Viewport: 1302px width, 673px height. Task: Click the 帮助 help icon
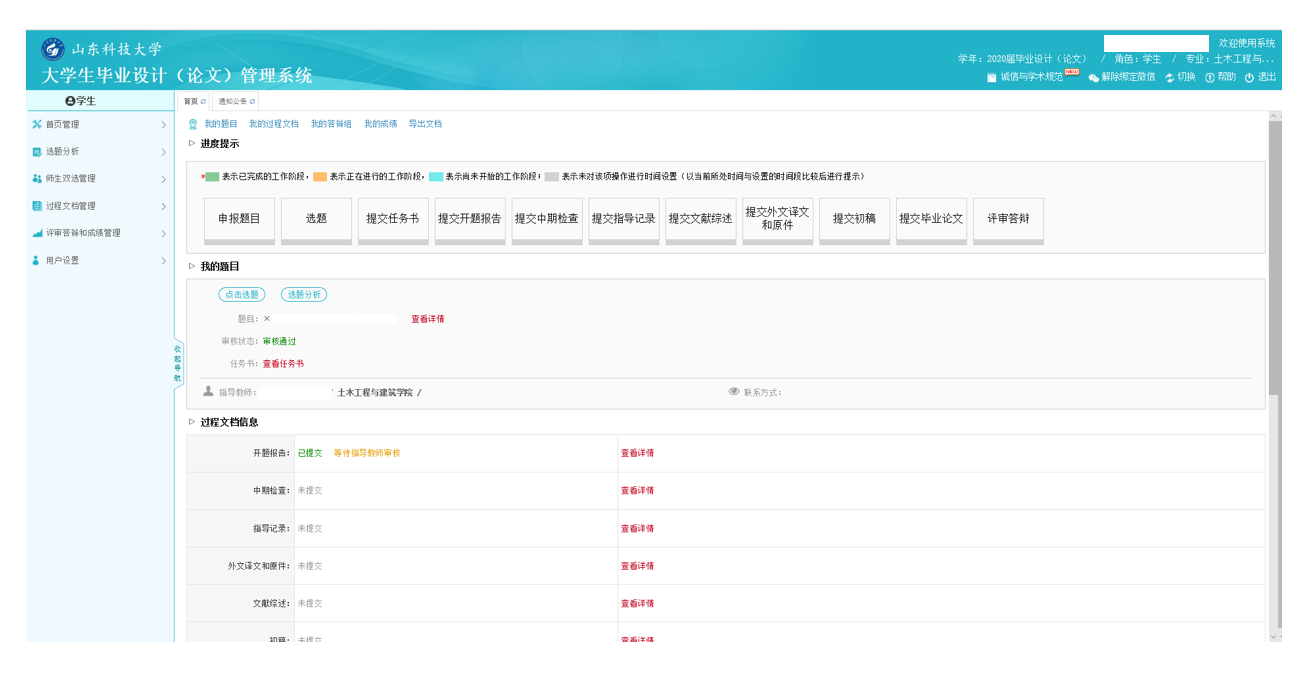point(1209,78)
